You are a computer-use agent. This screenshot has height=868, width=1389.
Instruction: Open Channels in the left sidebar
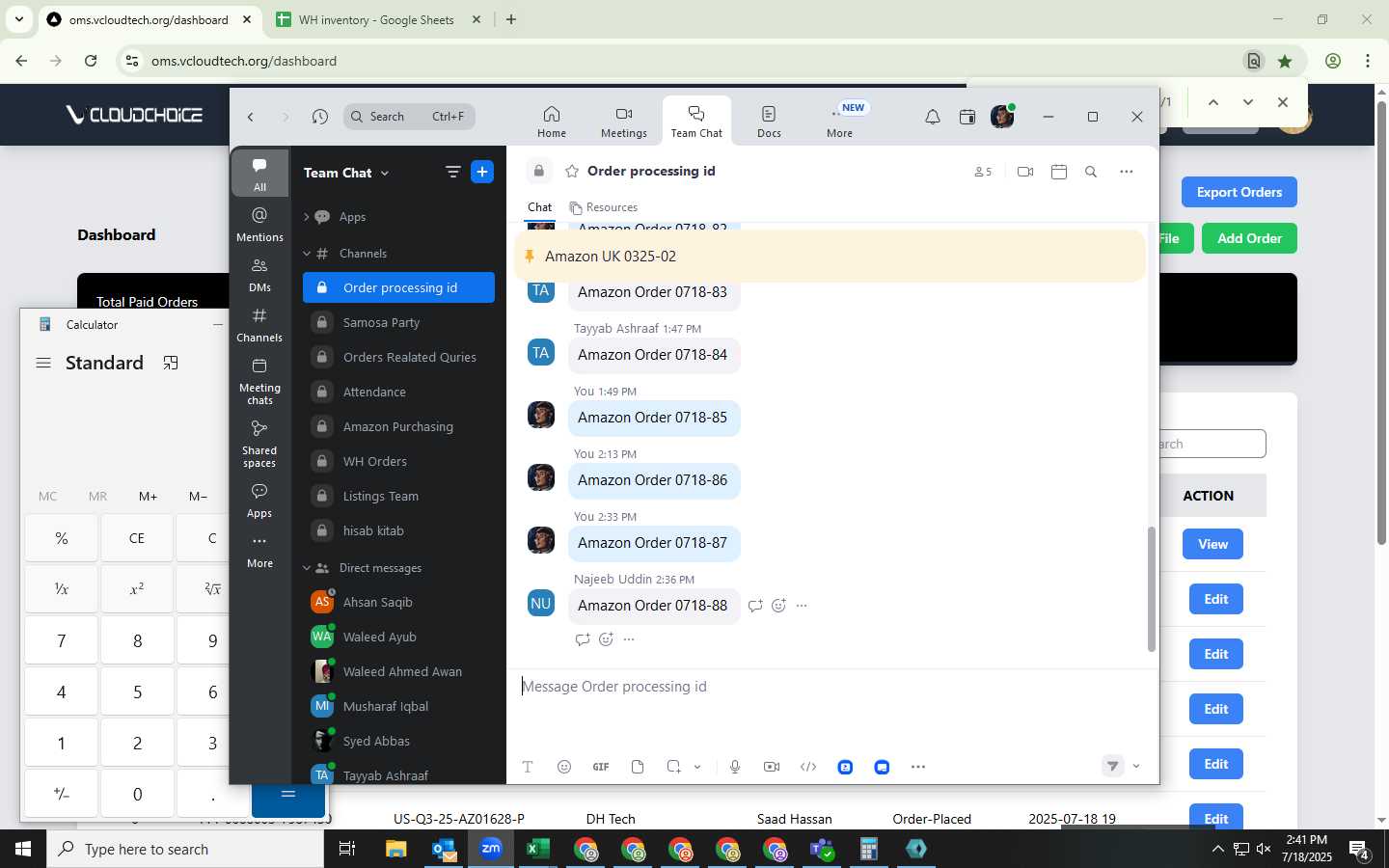[259, 324]
